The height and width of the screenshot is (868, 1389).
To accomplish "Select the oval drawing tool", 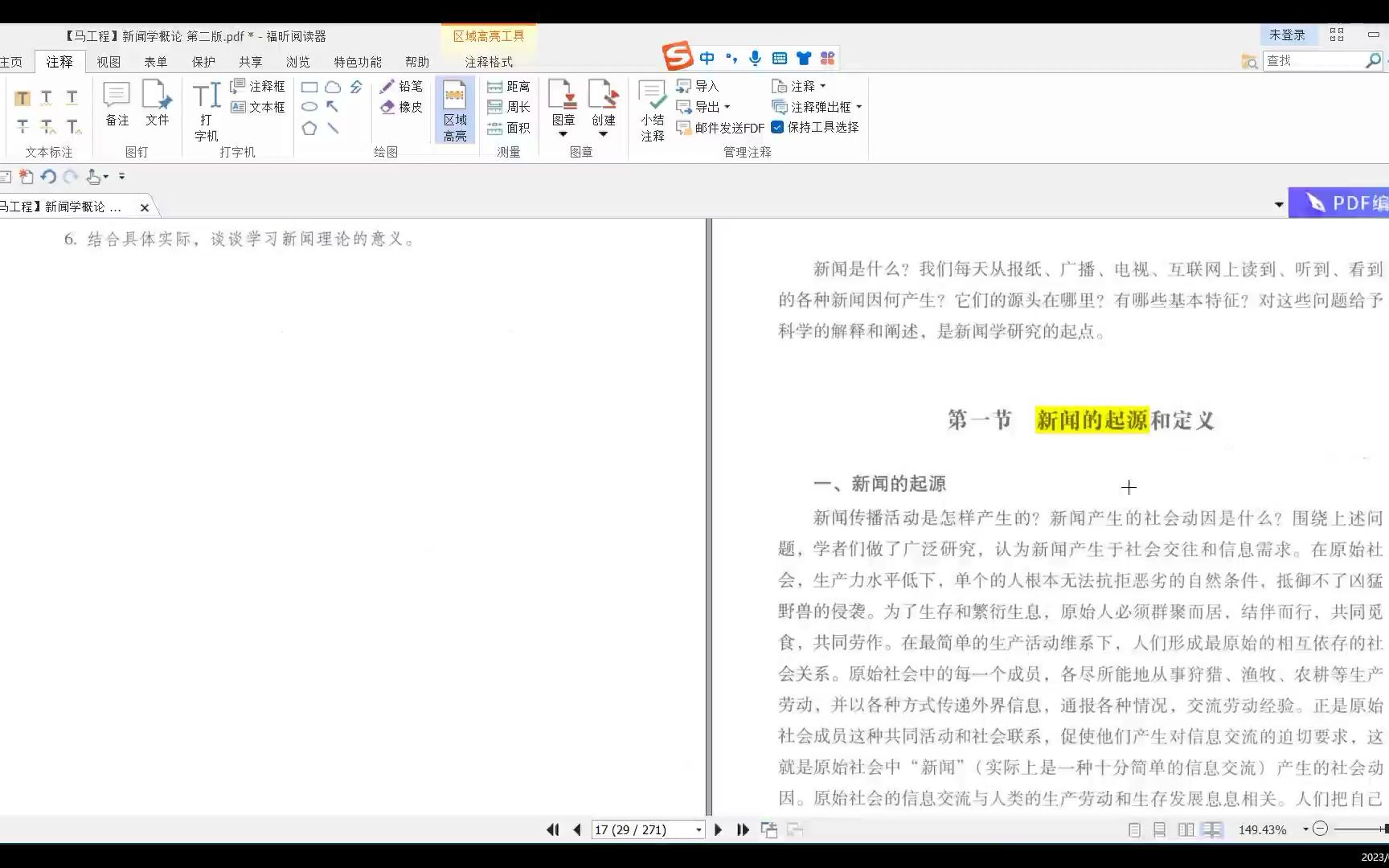I will pyautogui.click(x=309, y=107).
